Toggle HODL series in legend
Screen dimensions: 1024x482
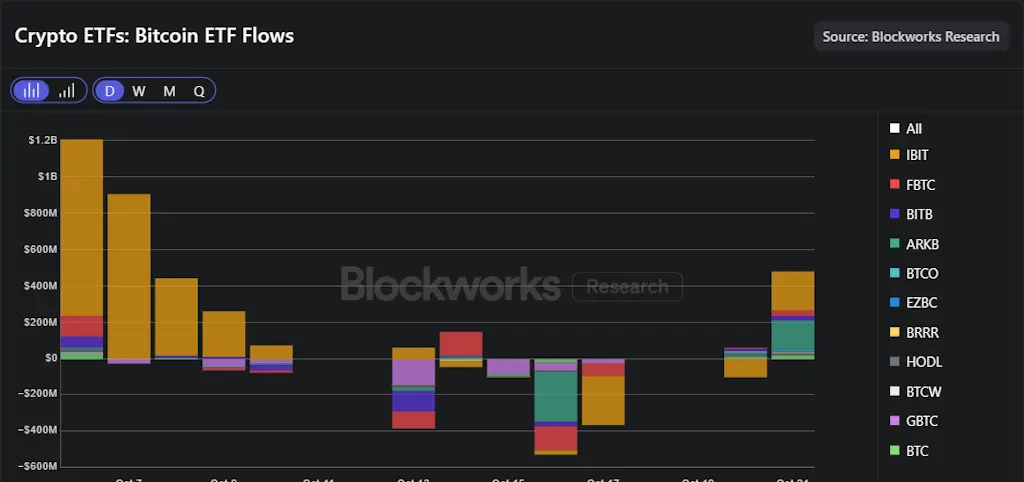pyautogui.click(x=916, y=362)
